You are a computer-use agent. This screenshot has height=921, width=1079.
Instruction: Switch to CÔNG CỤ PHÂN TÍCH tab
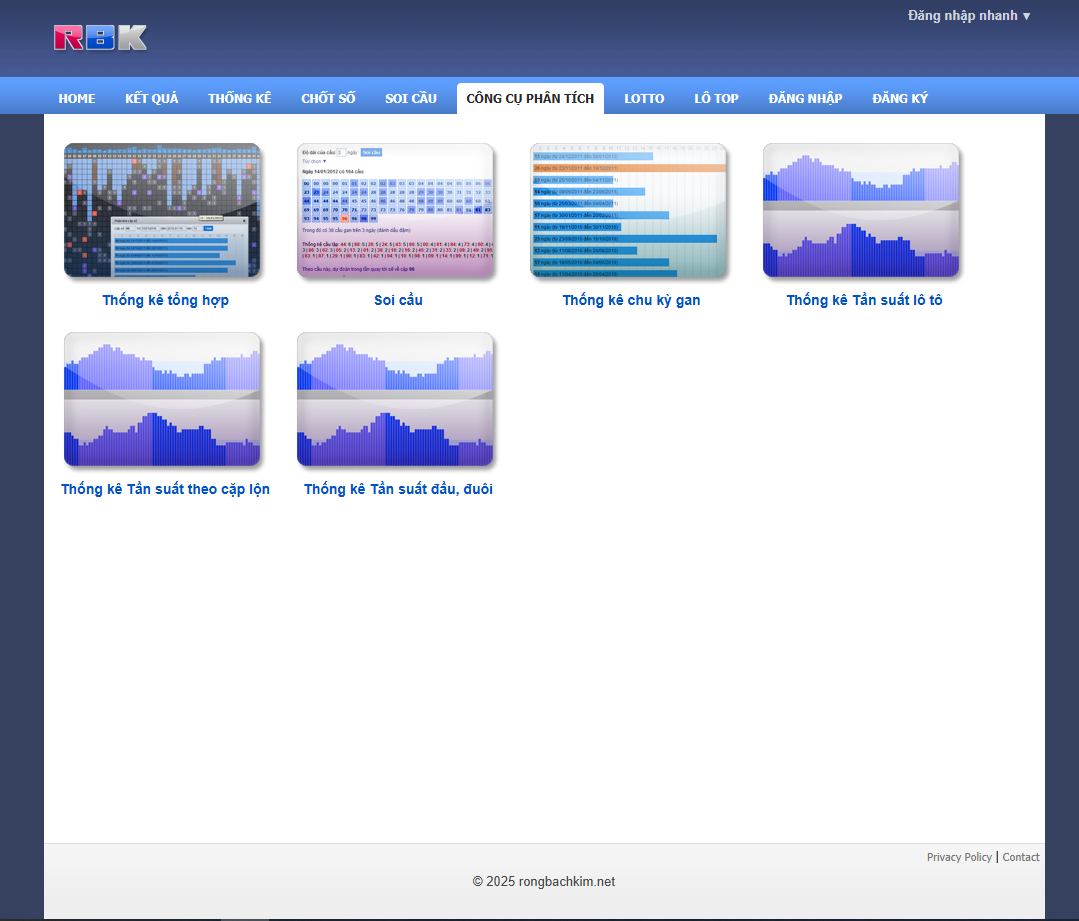click(x=530, y=98)
